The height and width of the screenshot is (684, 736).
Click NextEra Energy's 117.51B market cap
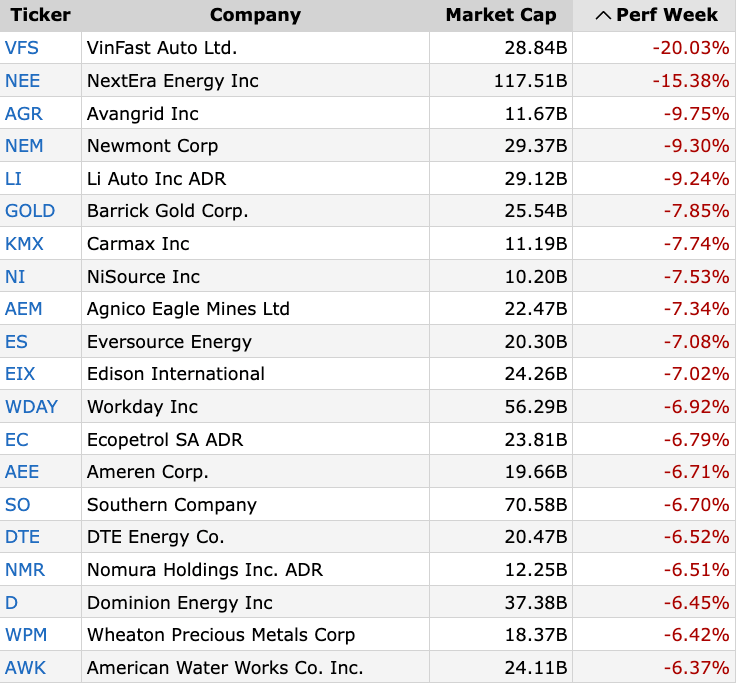530,81
